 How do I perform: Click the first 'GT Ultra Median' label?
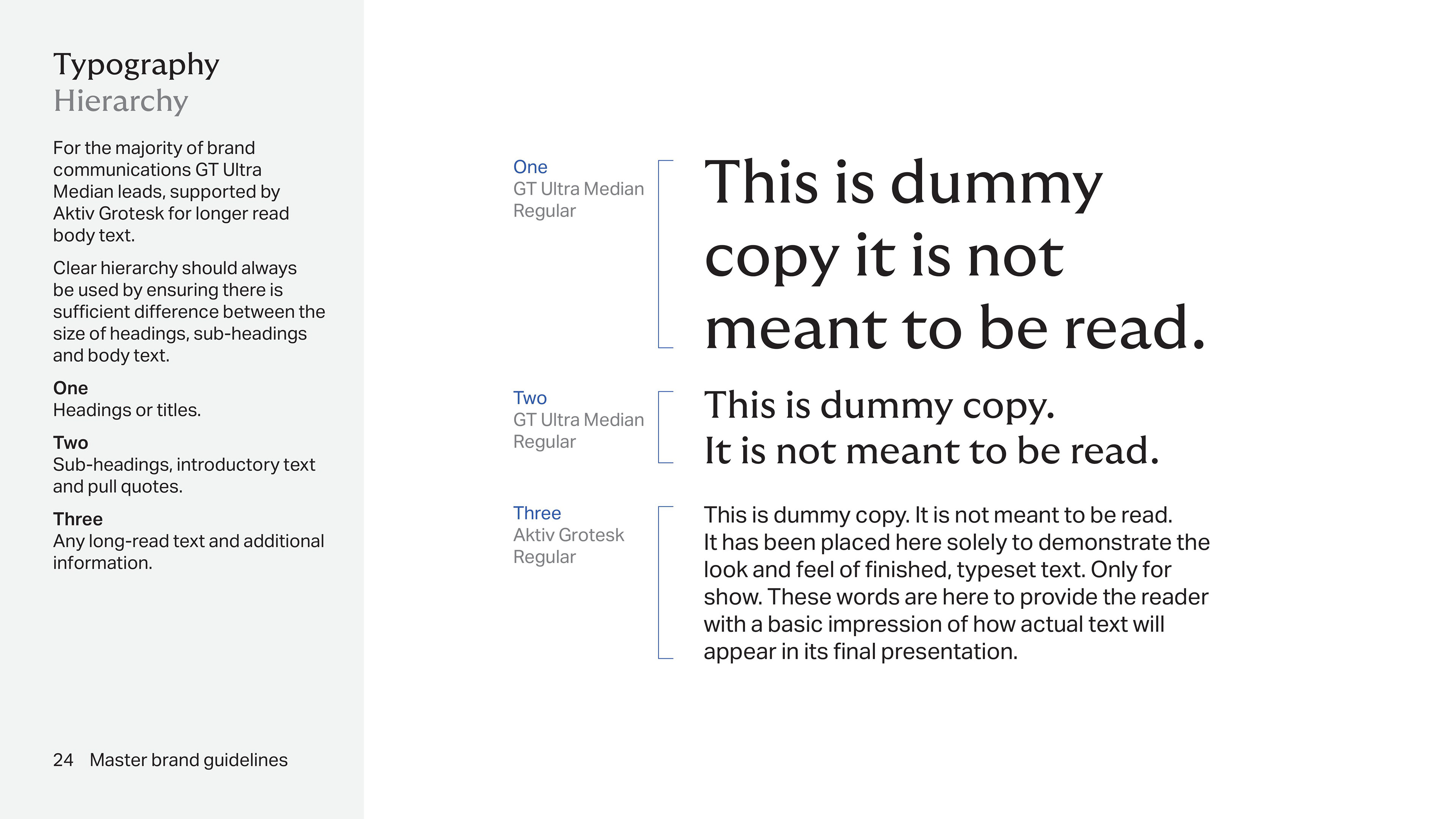coord(578,189)
